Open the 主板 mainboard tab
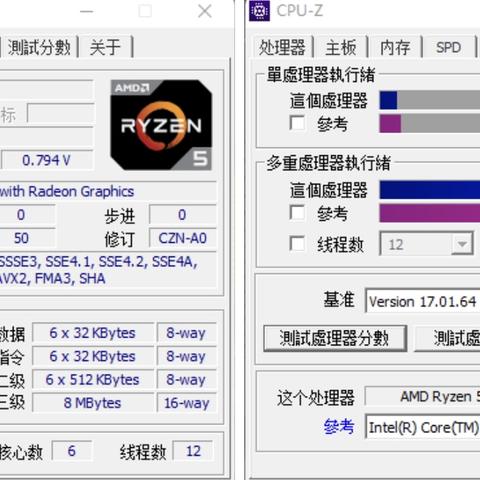Screen dimensions: 480x480 [341, 47]
